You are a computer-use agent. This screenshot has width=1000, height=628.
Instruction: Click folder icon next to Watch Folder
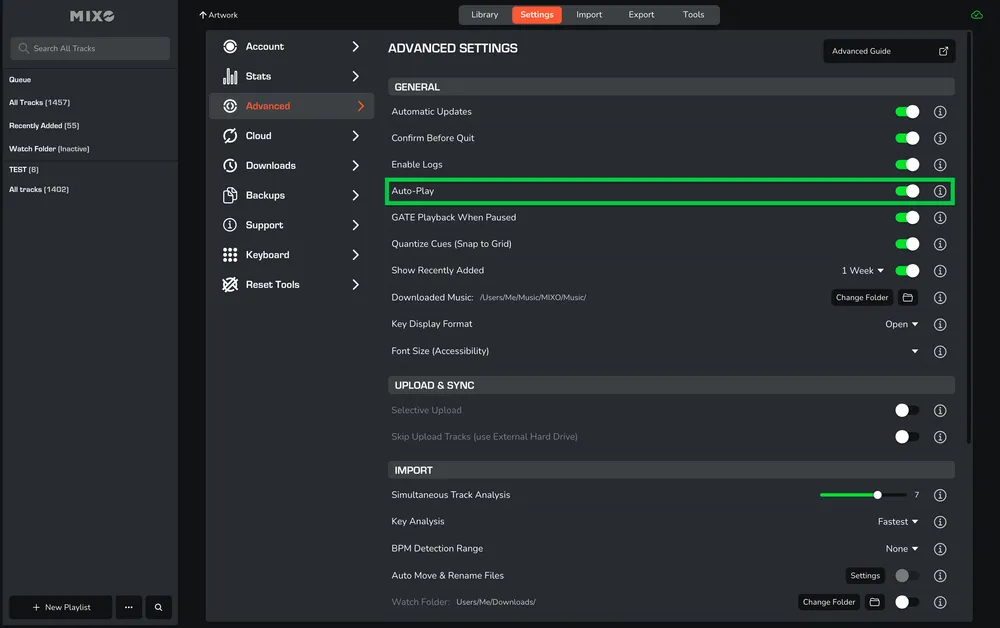pos(875,602)
